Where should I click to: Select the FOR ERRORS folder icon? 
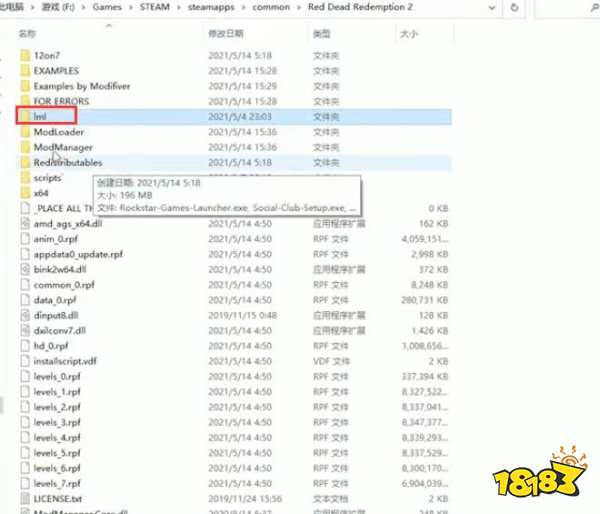click(x=25, y=101)
